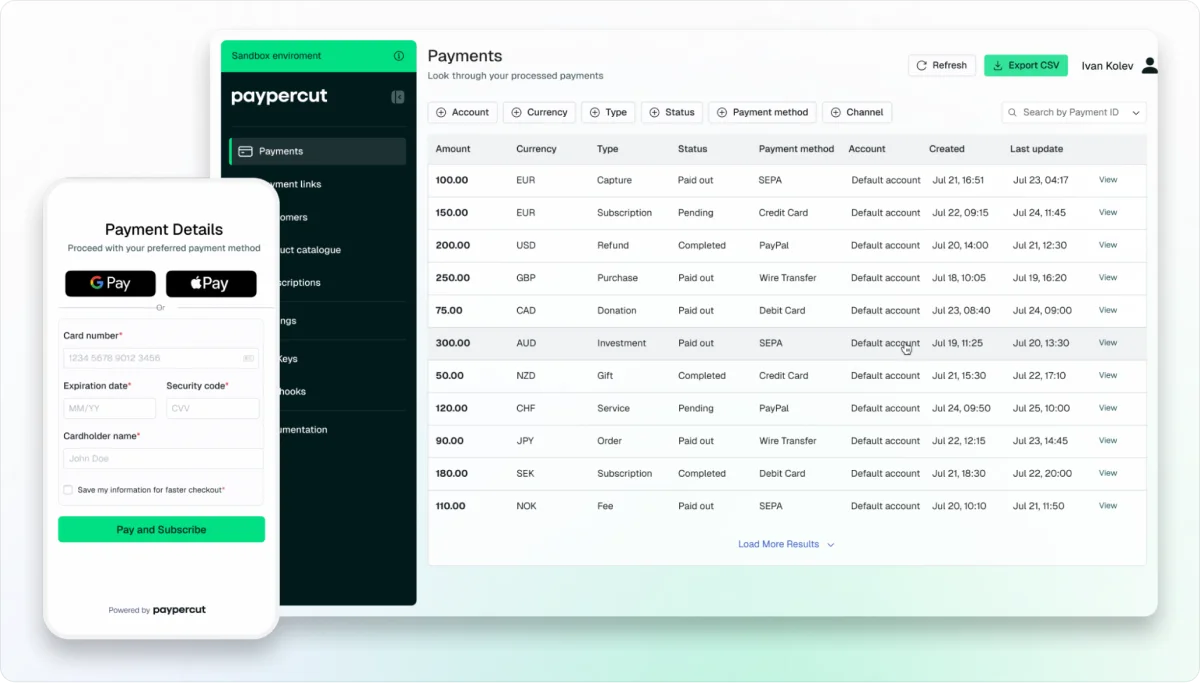The image size is (1200, 683).
Task: View the 110.00 NOK fee
Action: tap(1108, 506)
